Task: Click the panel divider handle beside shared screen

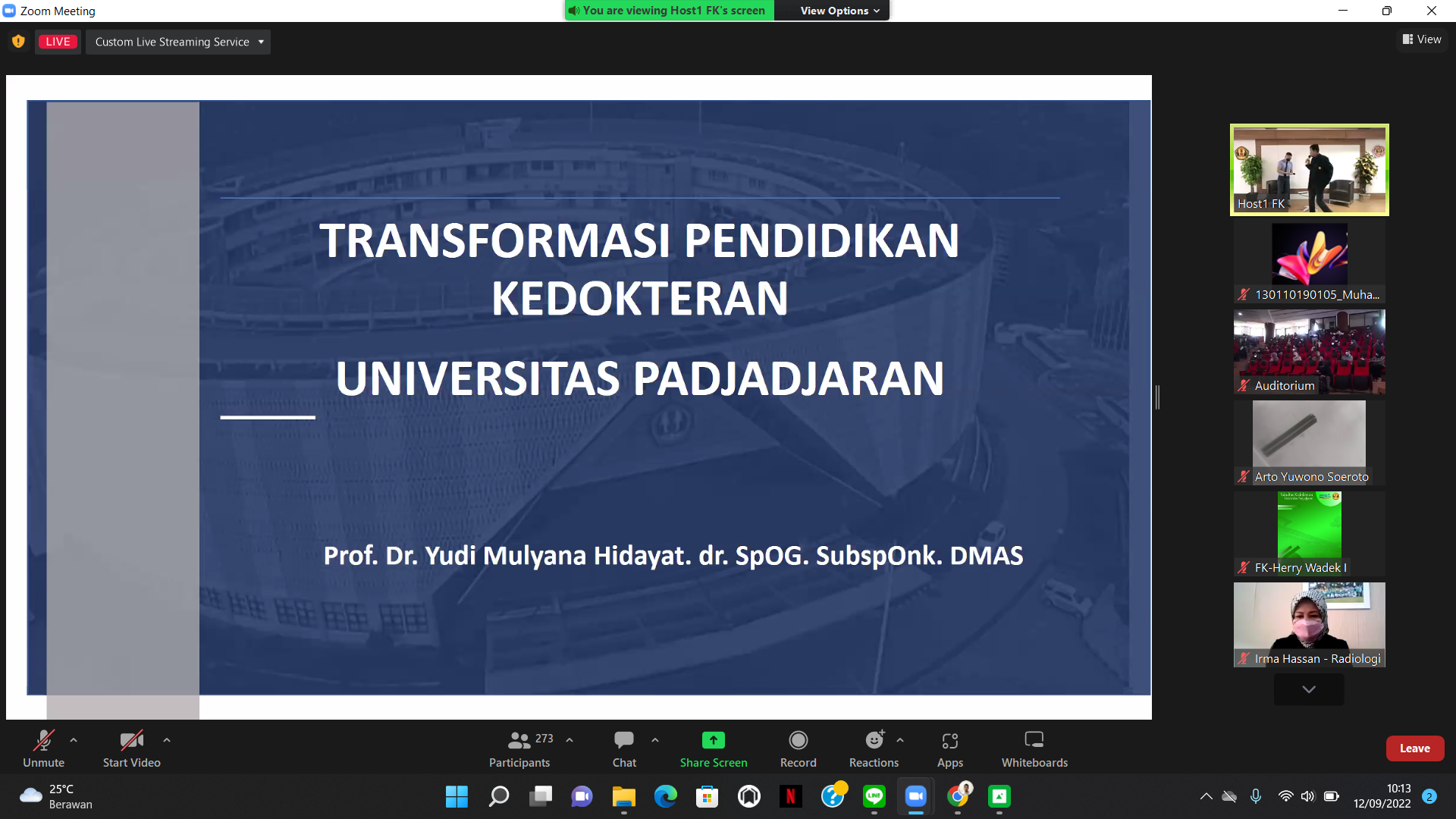Action: pos(1157,397)
